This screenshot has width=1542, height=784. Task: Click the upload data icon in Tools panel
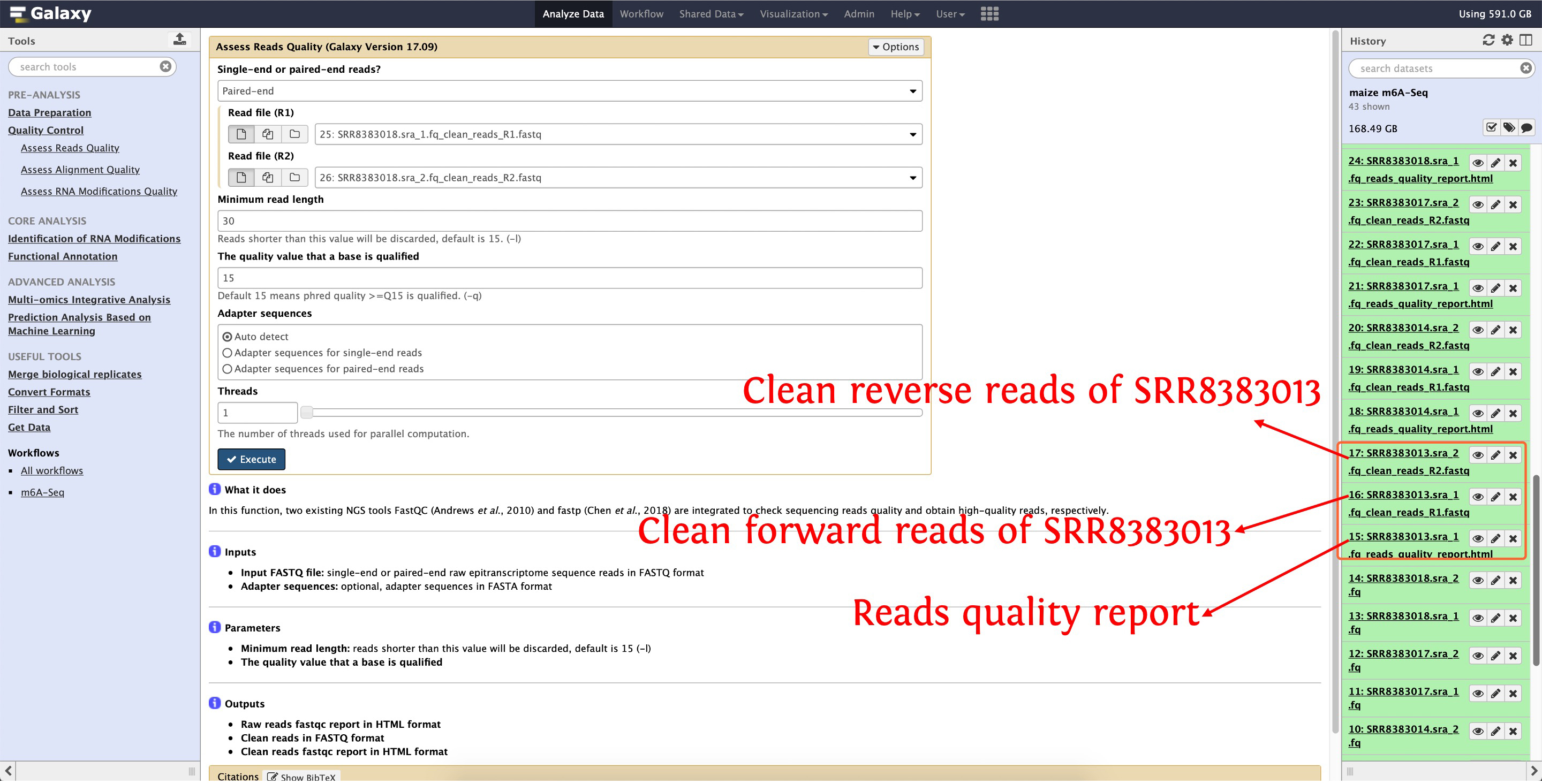(179, 40)
